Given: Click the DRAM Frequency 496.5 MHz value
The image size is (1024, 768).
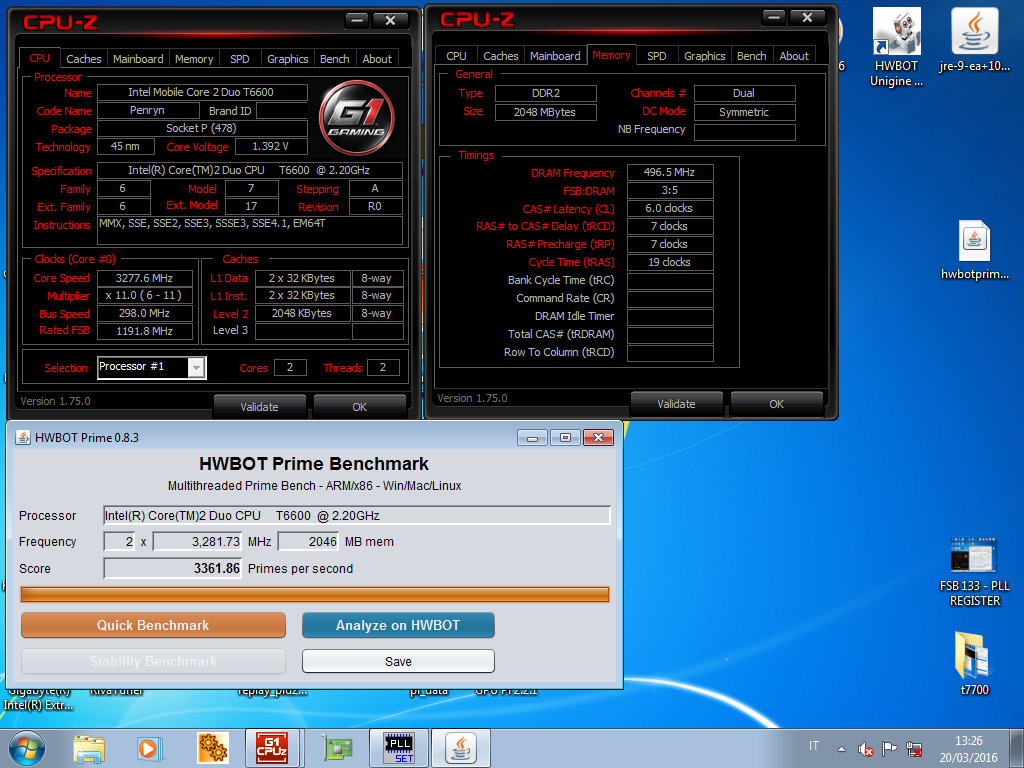Looking at the screenshot, I should tap(669, 172).
